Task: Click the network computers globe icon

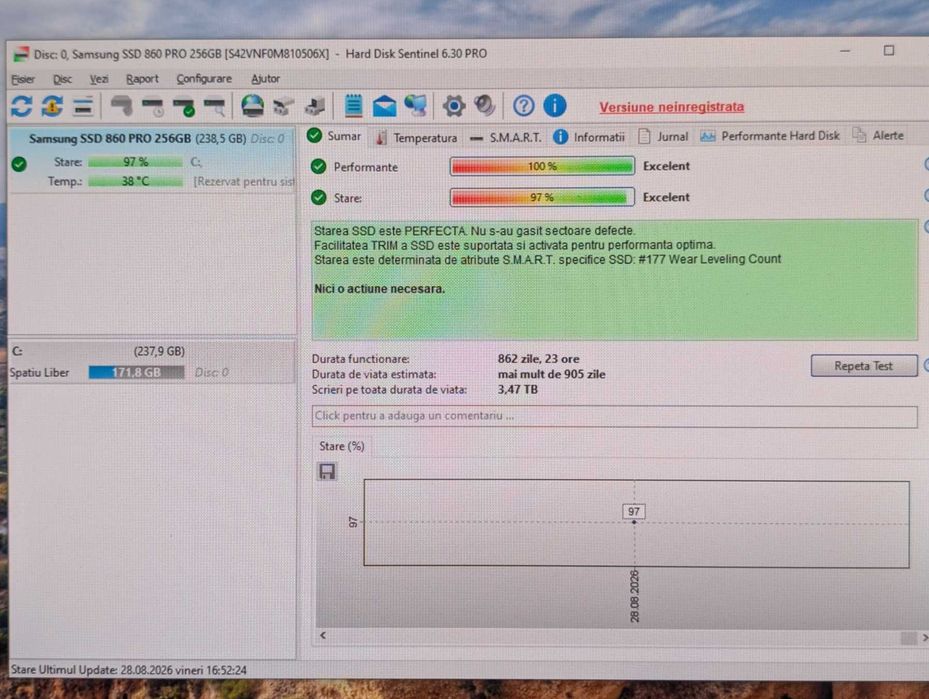Action: pyautogui.click(x=415, y=106)
